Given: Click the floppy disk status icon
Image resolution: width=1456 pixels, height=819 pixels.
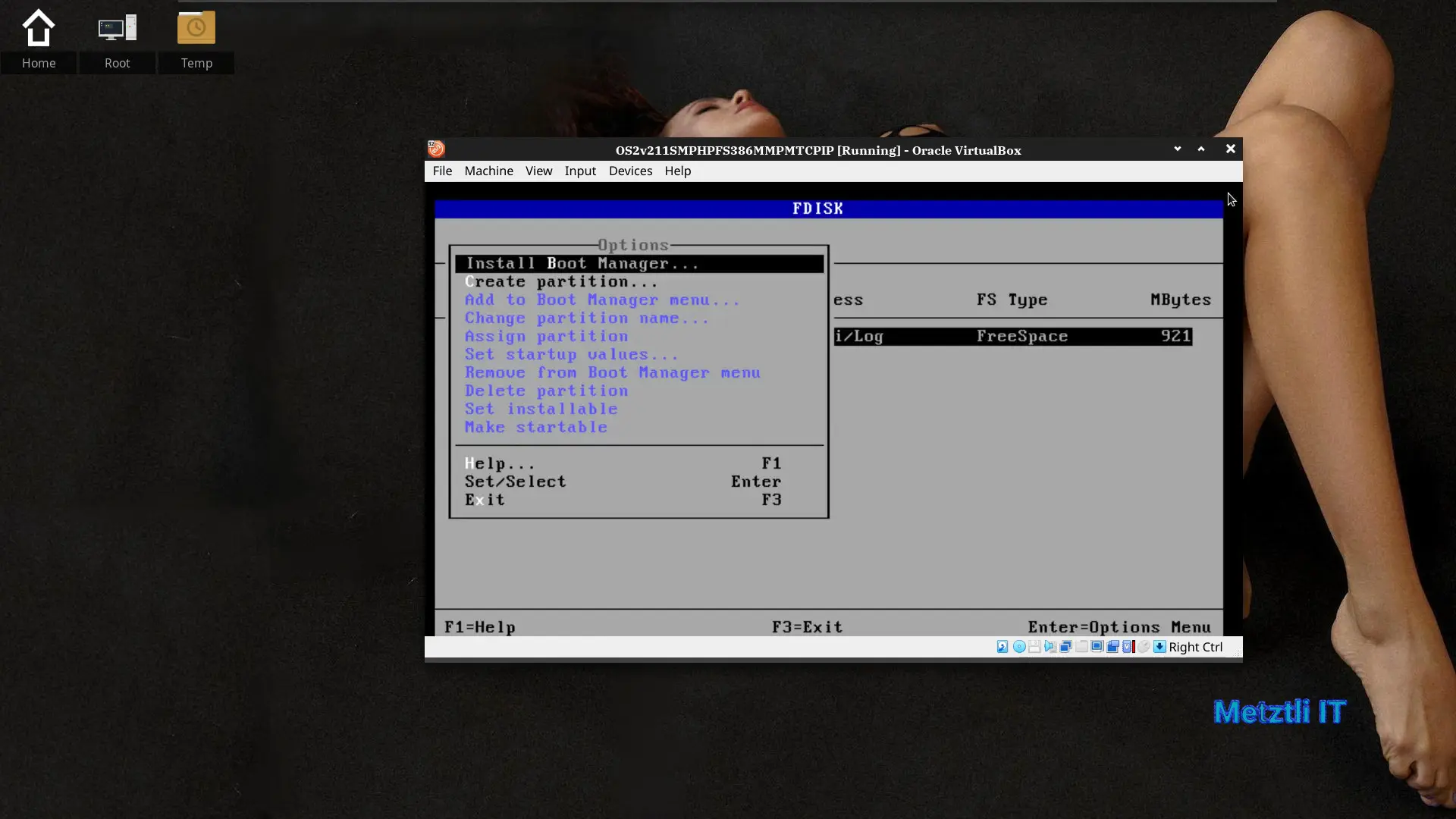Looking at the screenshot, I should tap(1034, 647).
